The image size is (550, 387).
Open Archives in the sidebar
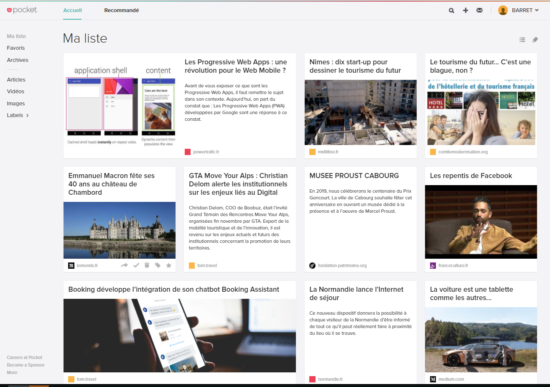(x=18, y=60)
